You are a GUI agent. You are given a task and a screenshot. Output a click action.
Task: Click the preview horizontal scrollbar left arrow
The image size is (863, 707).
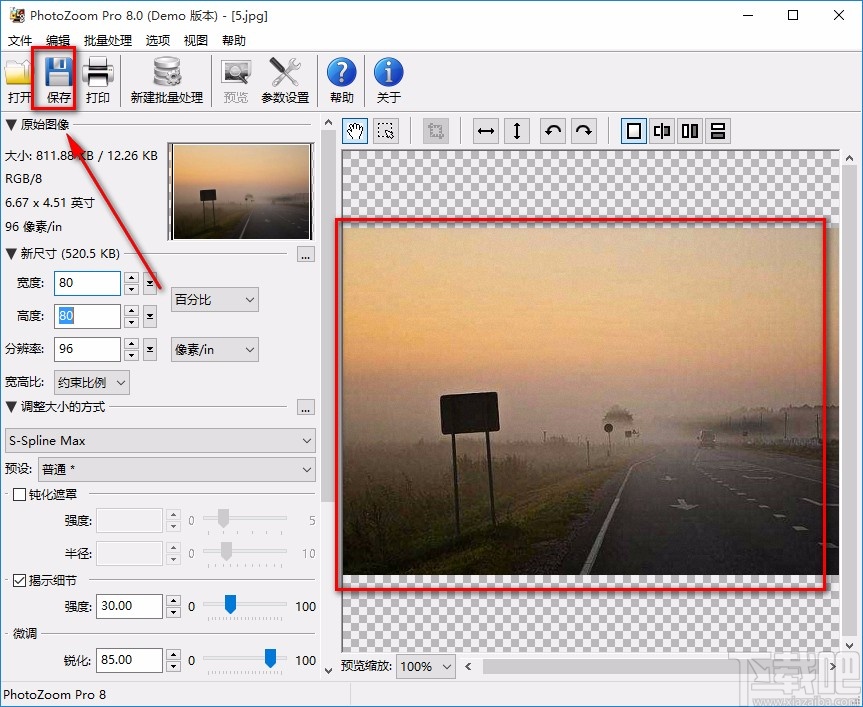468,667
